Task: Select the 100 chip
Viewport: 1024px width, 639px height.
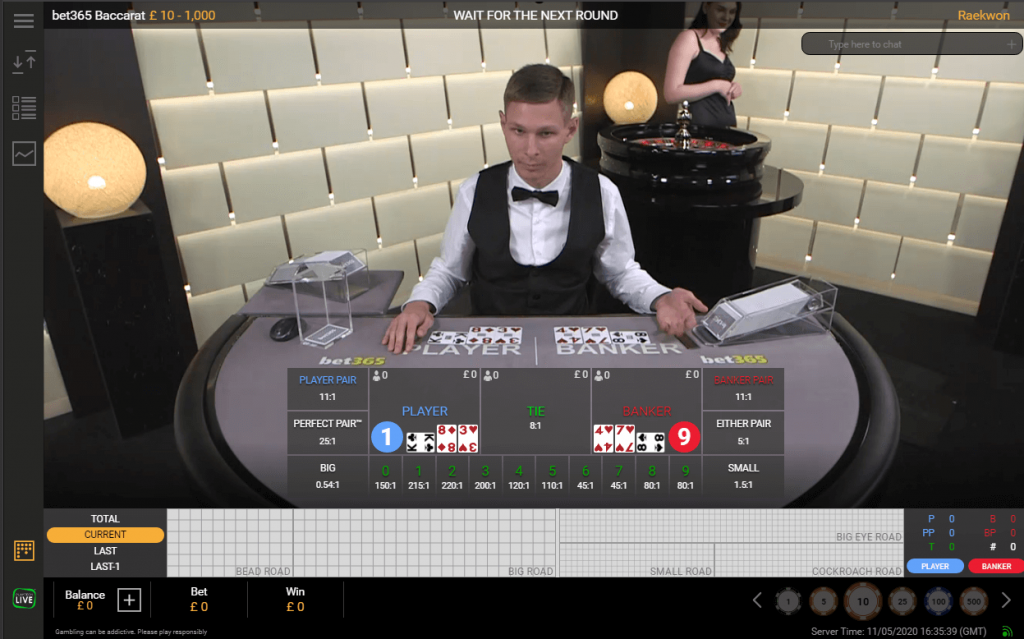Action: 938,601
